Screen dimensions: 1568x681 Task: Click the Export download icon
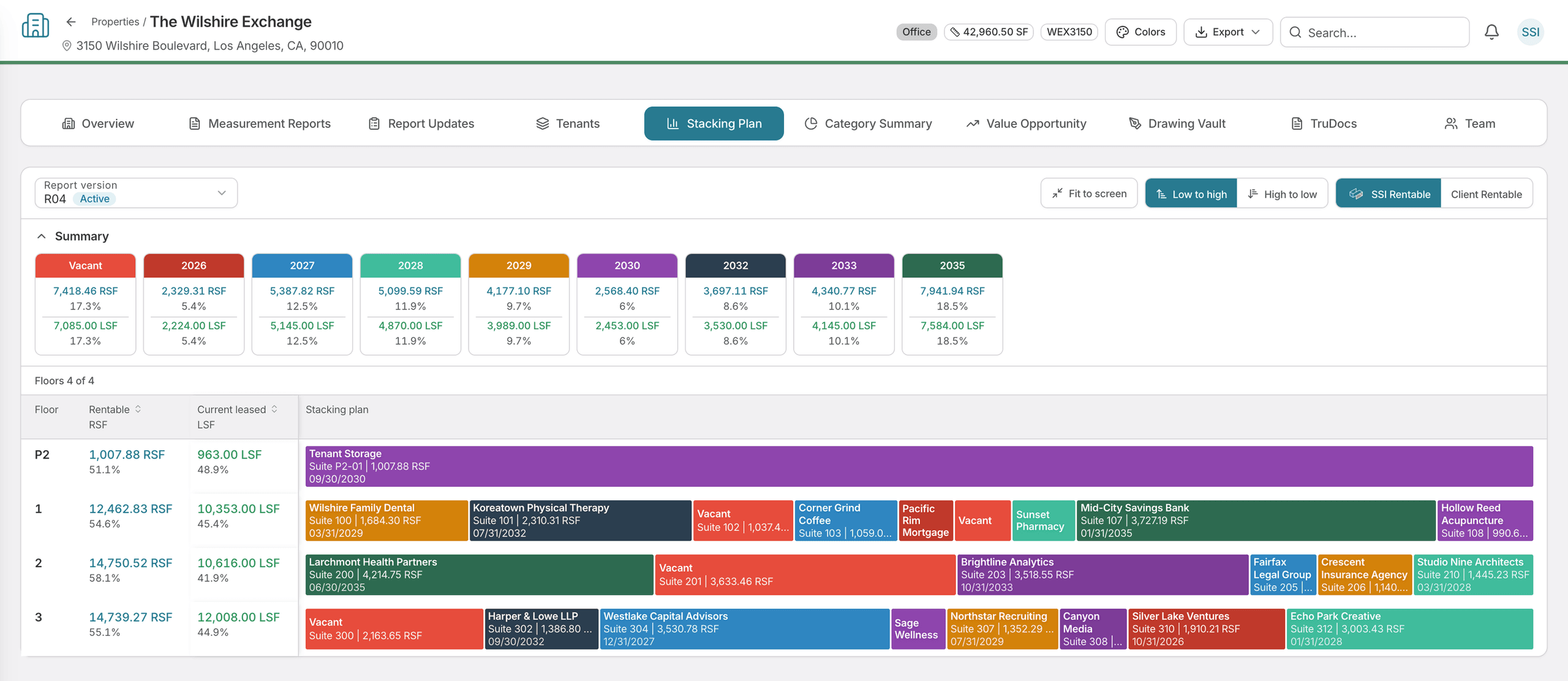1201,32
